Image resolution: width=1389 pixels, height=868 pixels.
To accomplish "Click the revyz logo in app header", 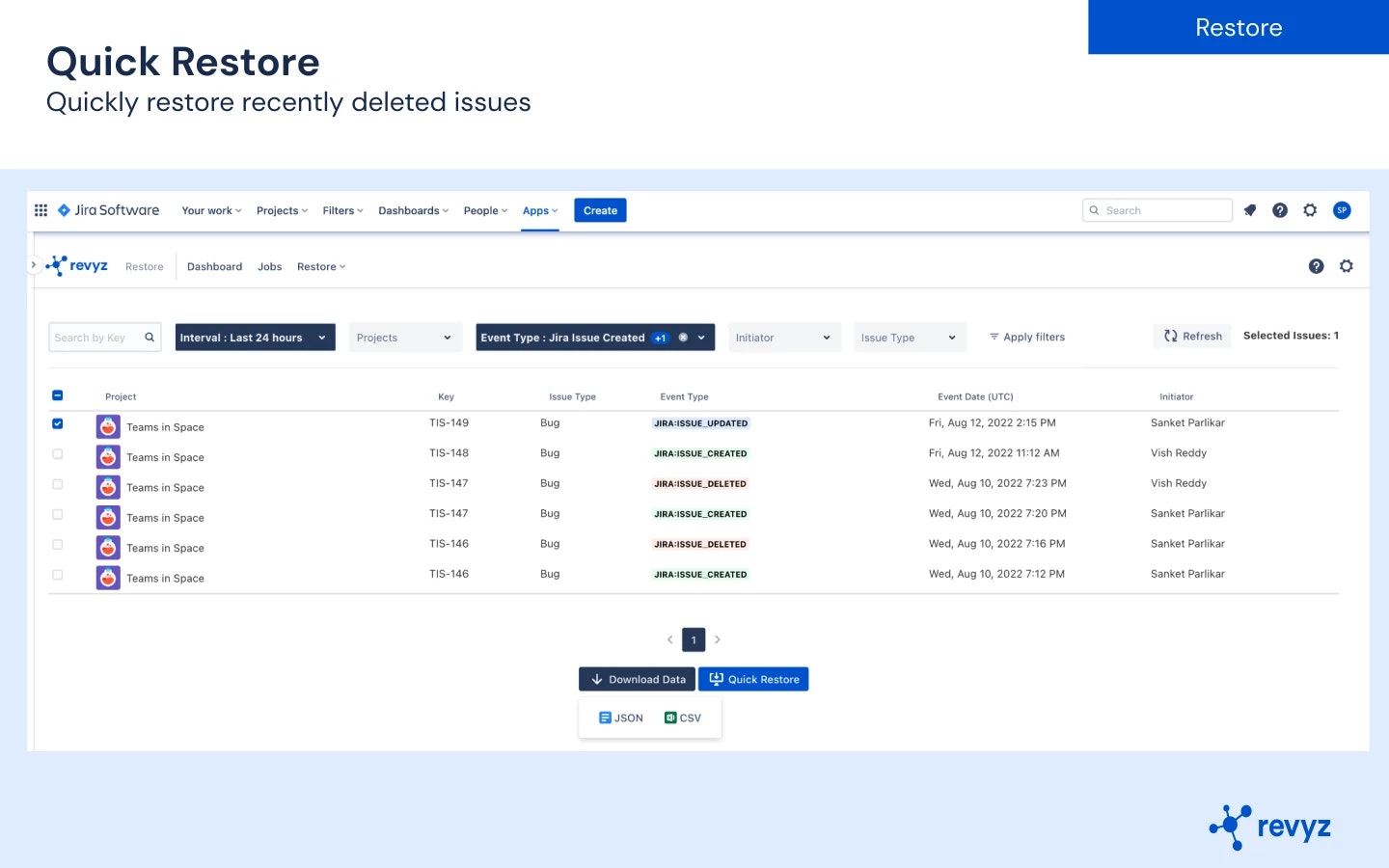I will (77, 266).
